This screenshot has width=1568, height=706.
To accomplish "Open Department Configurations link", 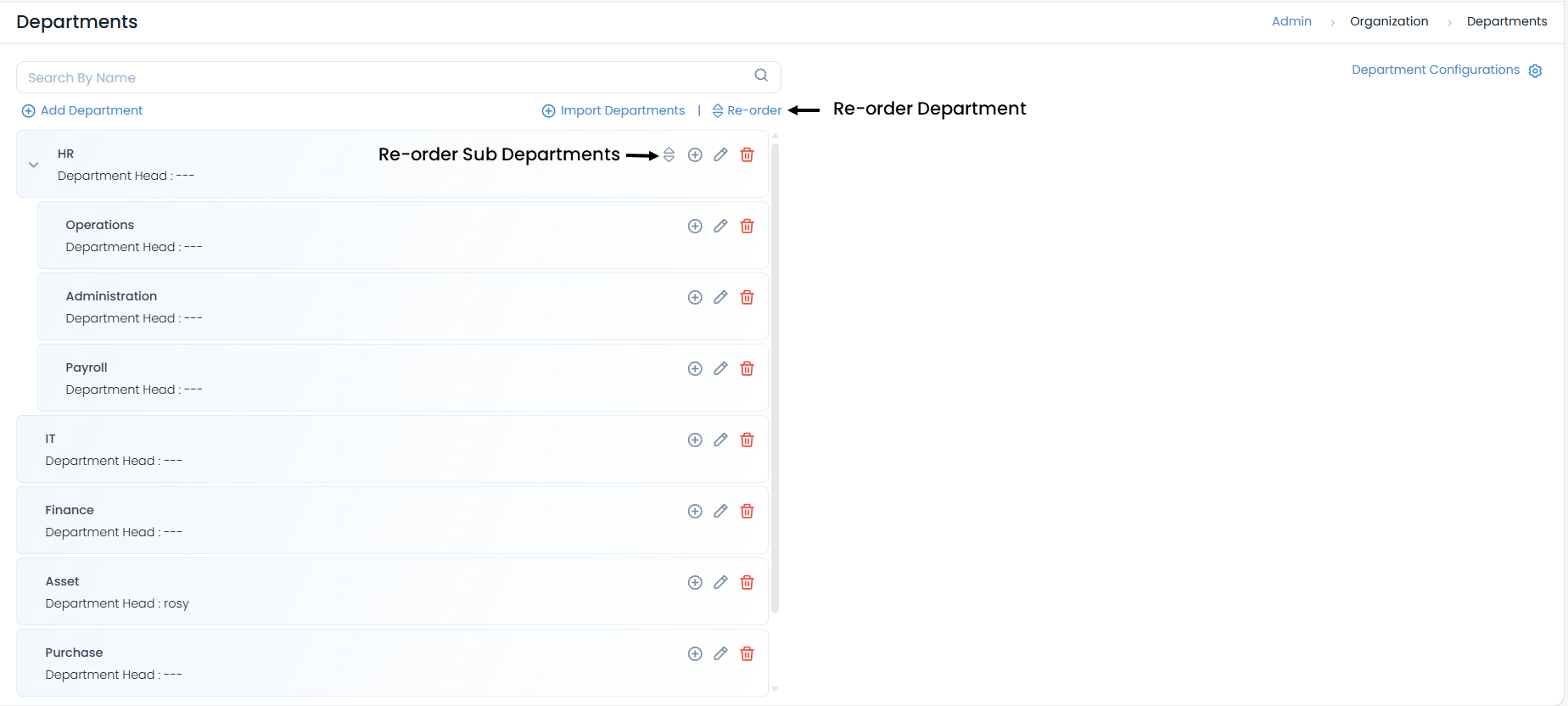I will tap(1436, 70).
